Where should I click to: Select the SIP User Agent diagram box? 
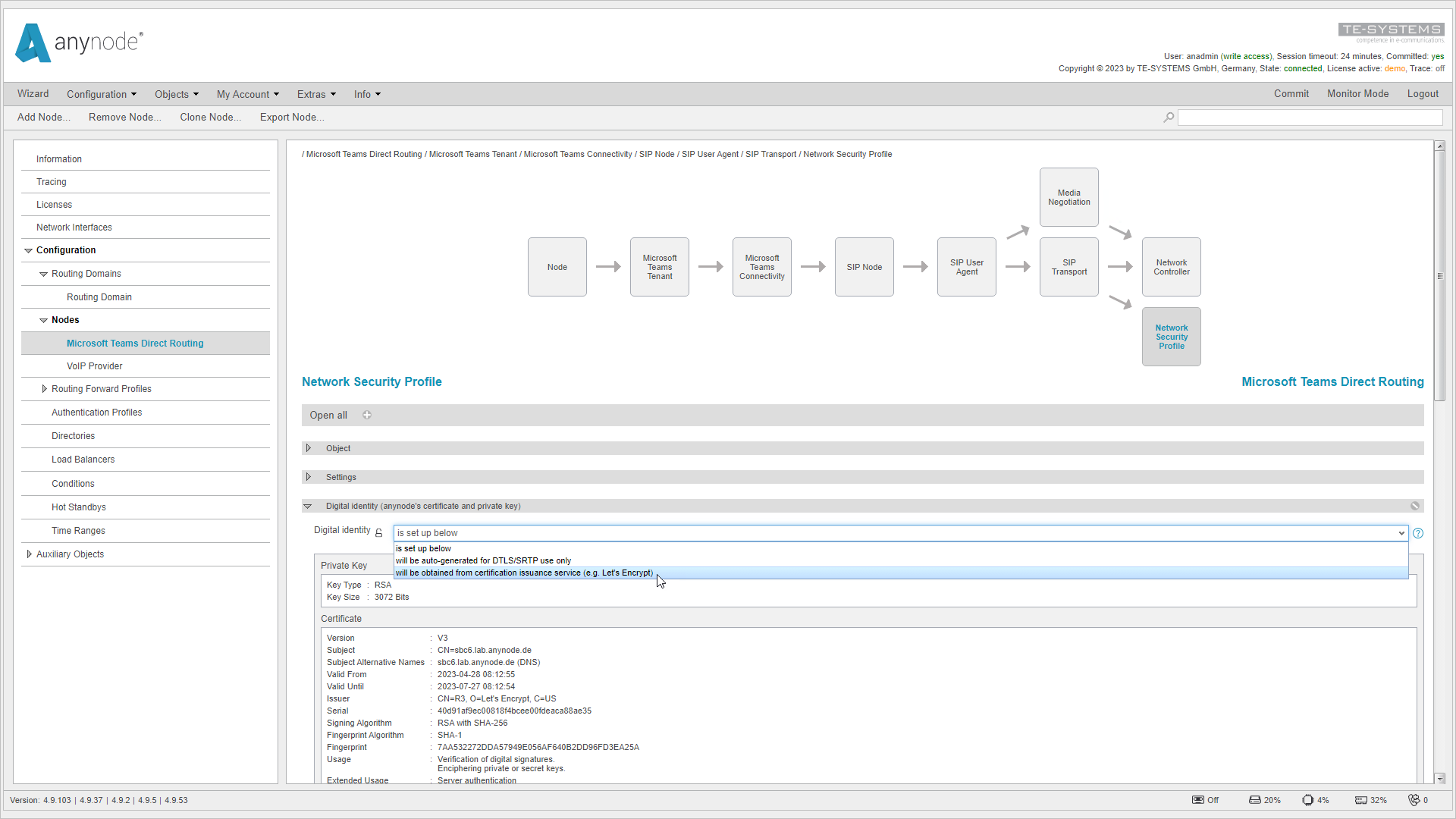(967, 267)
